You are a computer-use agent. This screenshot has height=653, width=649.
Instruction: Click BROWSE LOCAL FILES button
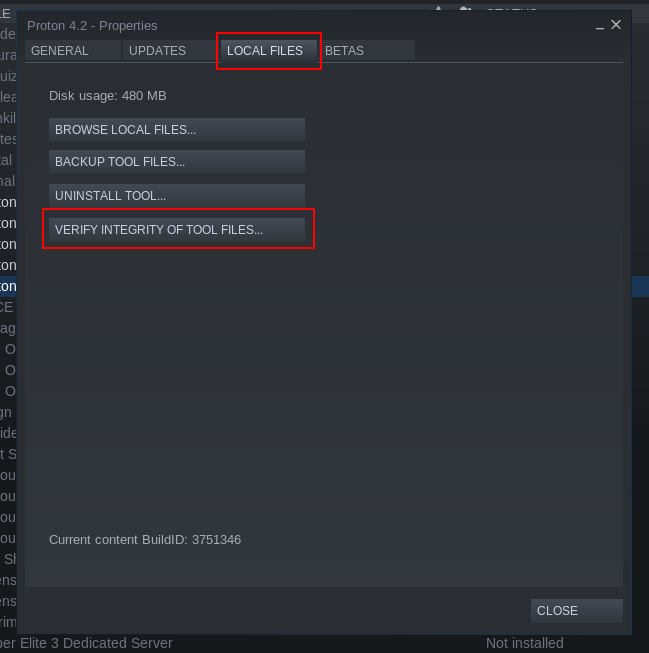(177, 130)
